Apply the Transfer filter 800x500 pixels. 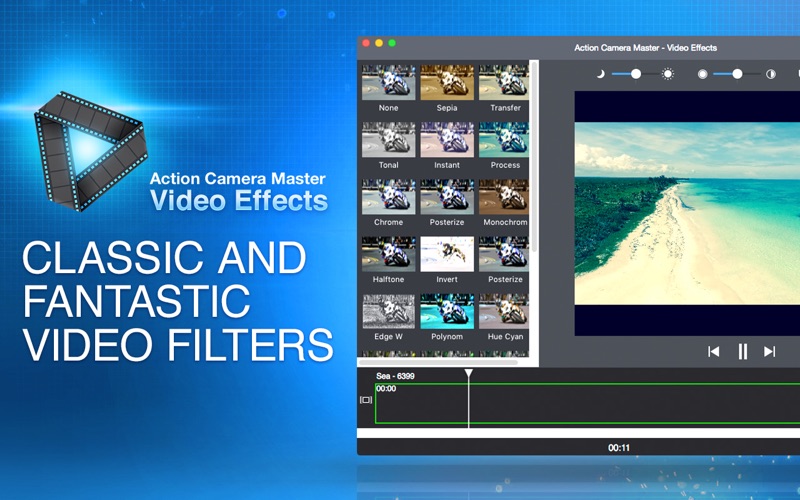(504, 82)
